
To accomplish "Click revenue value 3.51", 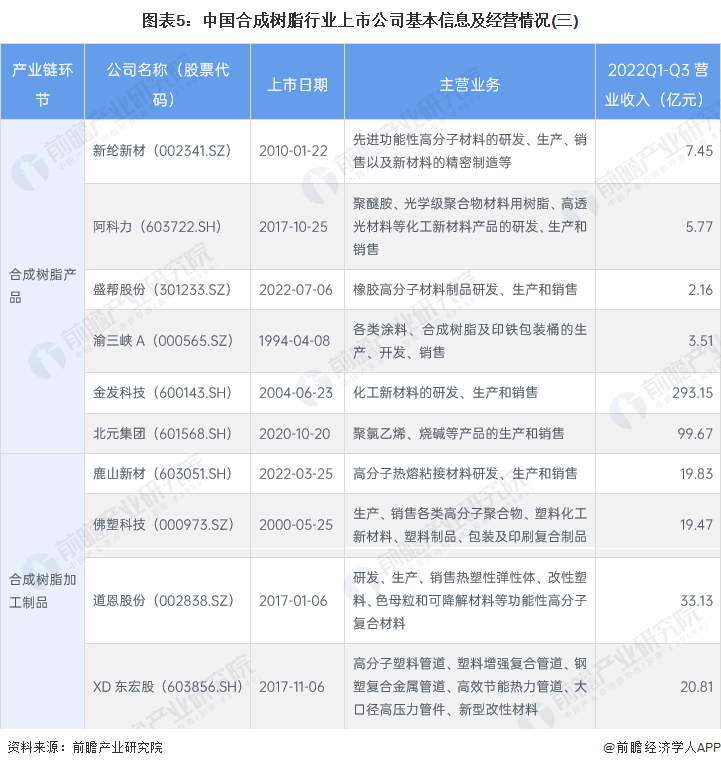I will [x=700, y=341].
